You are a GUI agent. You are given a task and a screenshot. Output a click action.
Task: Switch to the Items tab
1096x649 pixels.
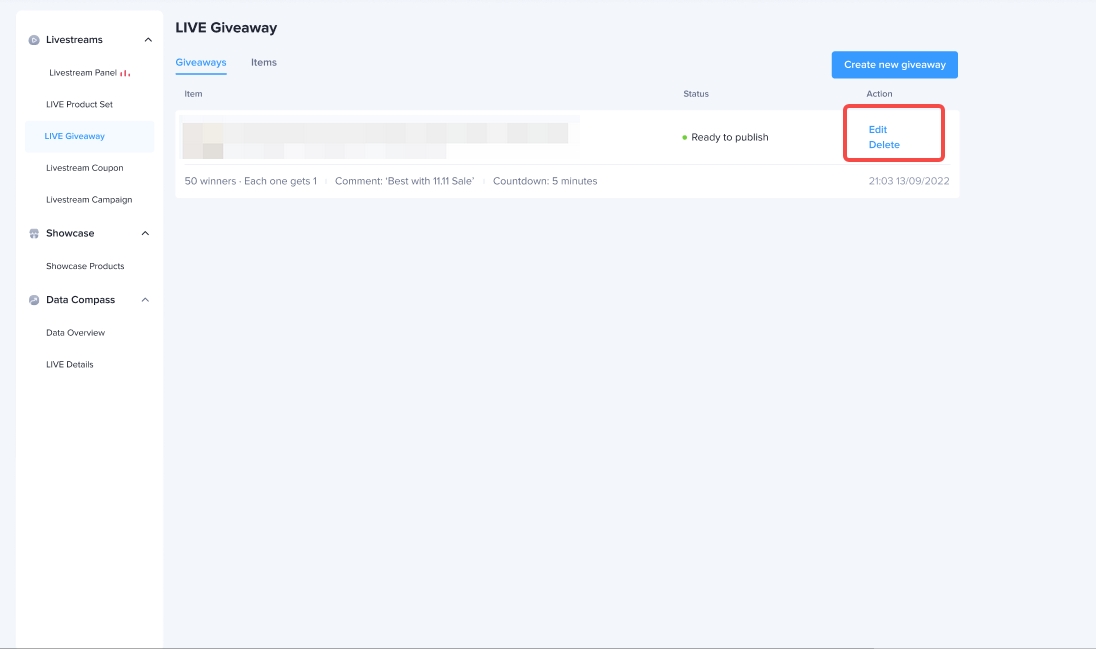(264, 63)
